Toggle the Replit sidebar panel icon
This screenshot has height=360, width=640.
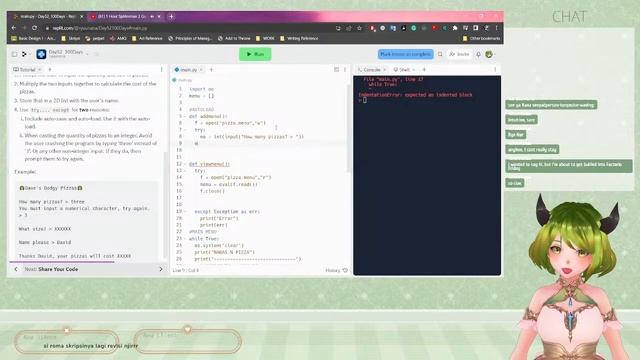14,54
